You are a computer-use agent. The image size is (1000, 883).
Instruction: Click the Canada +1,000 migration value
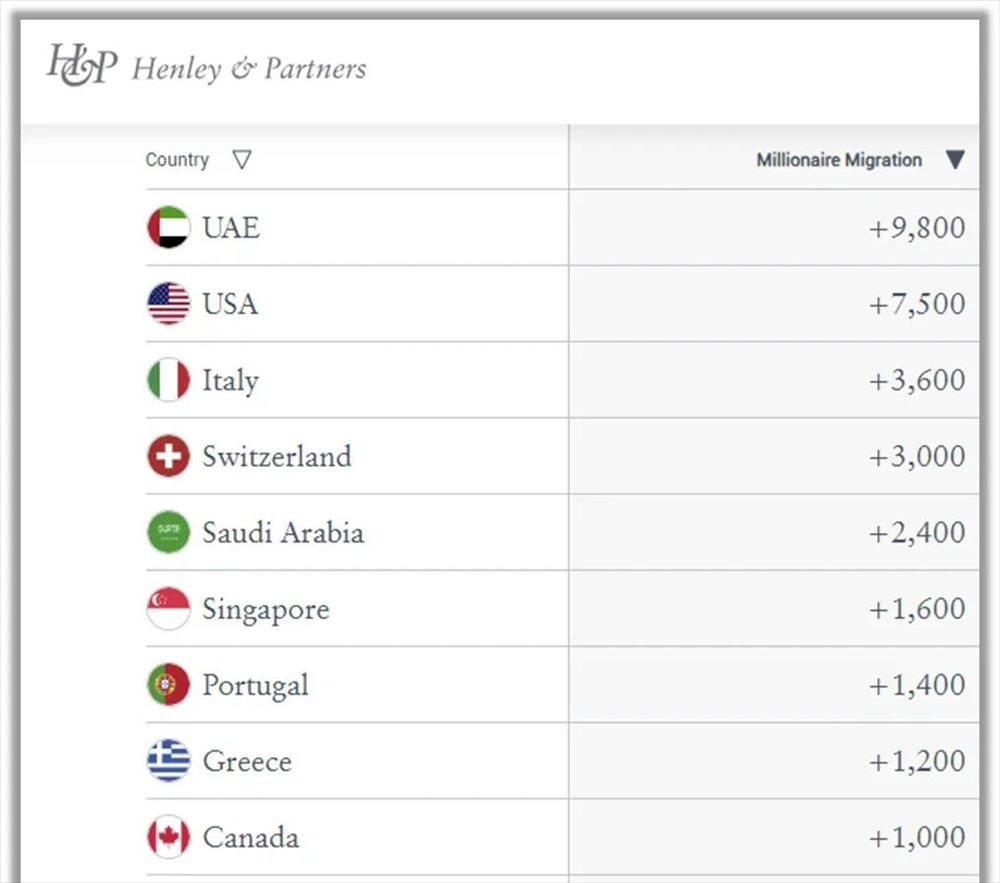tap(916, 837)
